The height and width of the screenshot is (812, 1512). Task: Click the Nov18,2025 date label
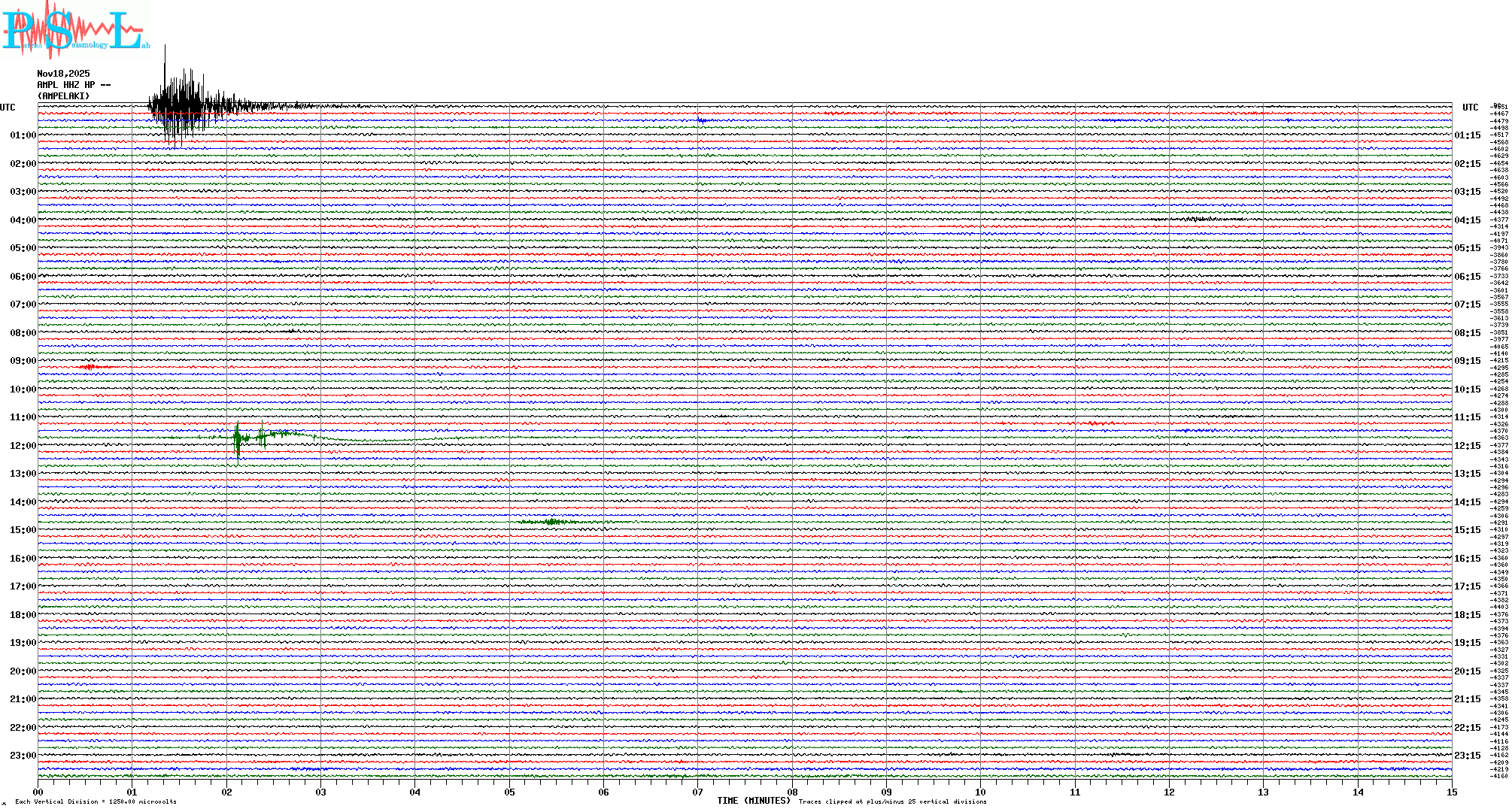click(x=63, y=74)
